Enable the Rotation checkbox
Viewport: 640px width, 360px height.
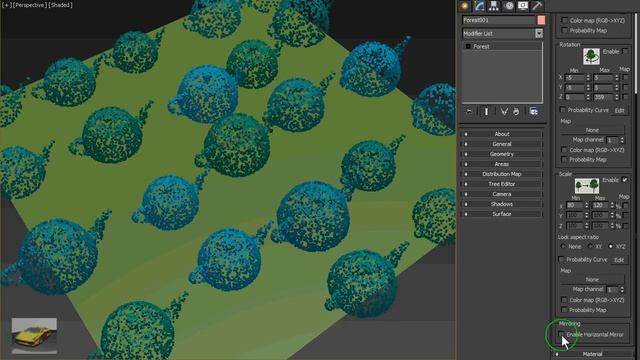point(625,51)
